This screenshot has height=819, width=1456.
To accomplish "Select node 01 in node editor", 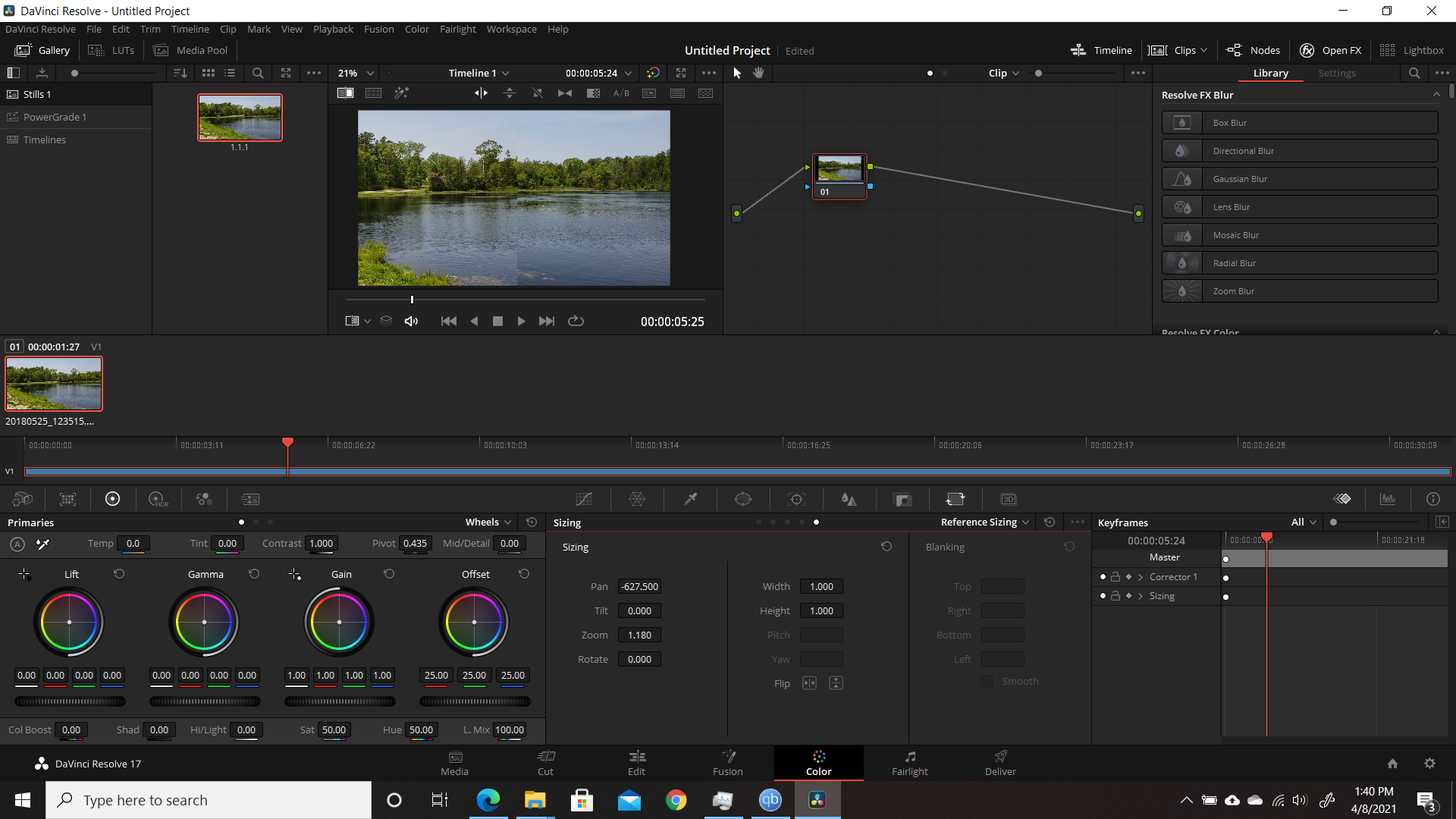I will (839, 176).
